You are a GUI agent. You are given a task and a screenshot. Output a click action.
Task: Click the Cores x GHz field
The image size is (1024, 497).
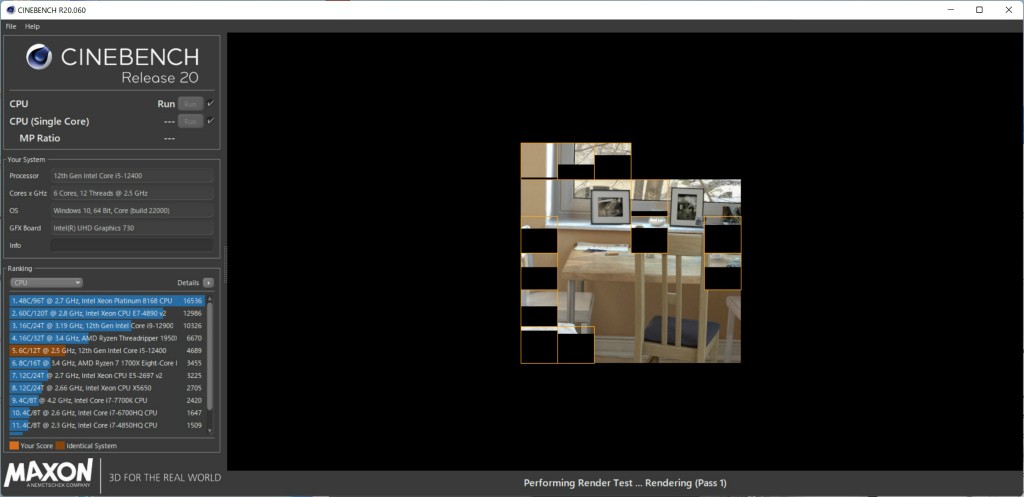click(x=132, y=193)
